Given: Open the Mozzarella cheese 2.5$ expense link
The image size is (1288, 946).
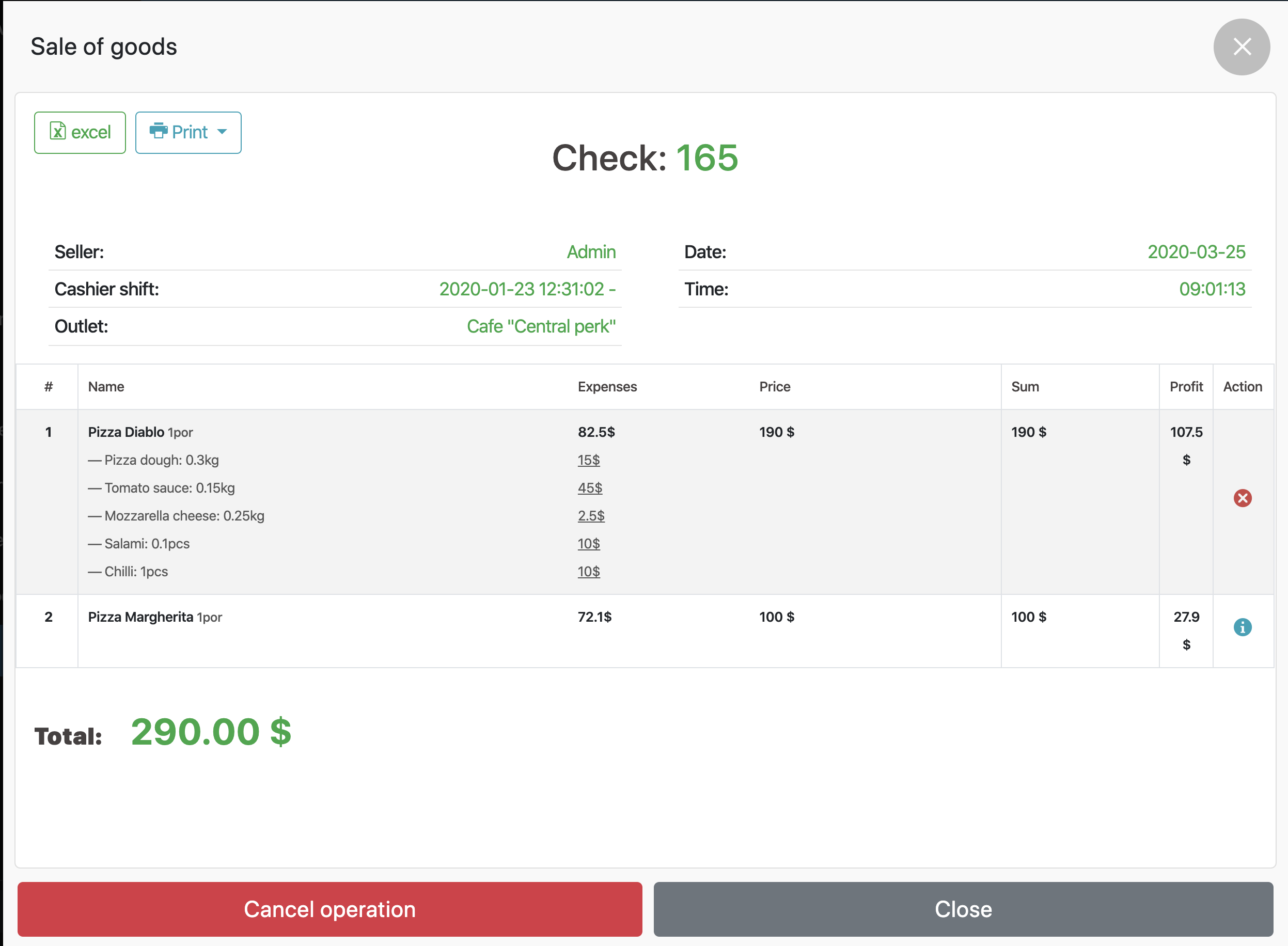Looking at the screenshot, I should (x=590, y=516).
